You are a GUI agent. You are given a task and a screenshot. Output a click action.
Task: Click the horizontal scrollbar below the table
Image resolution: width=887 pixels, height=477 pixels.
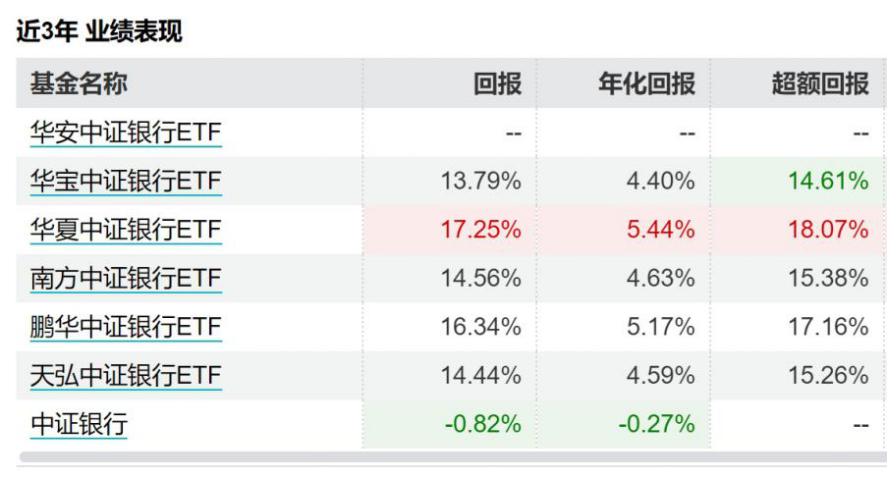(x=450, y=457)
